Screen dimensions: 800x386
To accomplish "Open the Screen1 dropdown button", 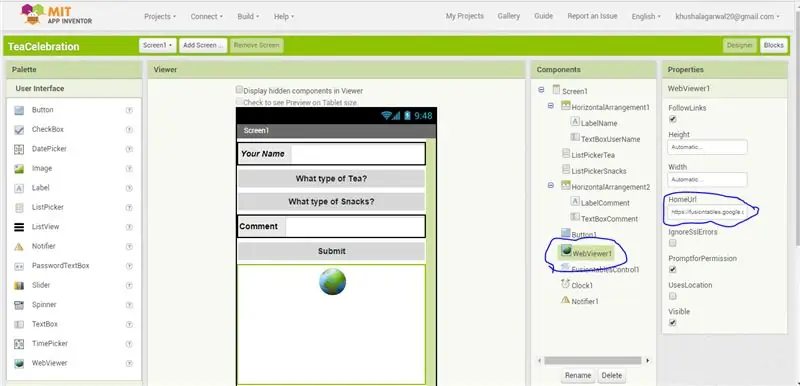I will click(x=158, y=45).
